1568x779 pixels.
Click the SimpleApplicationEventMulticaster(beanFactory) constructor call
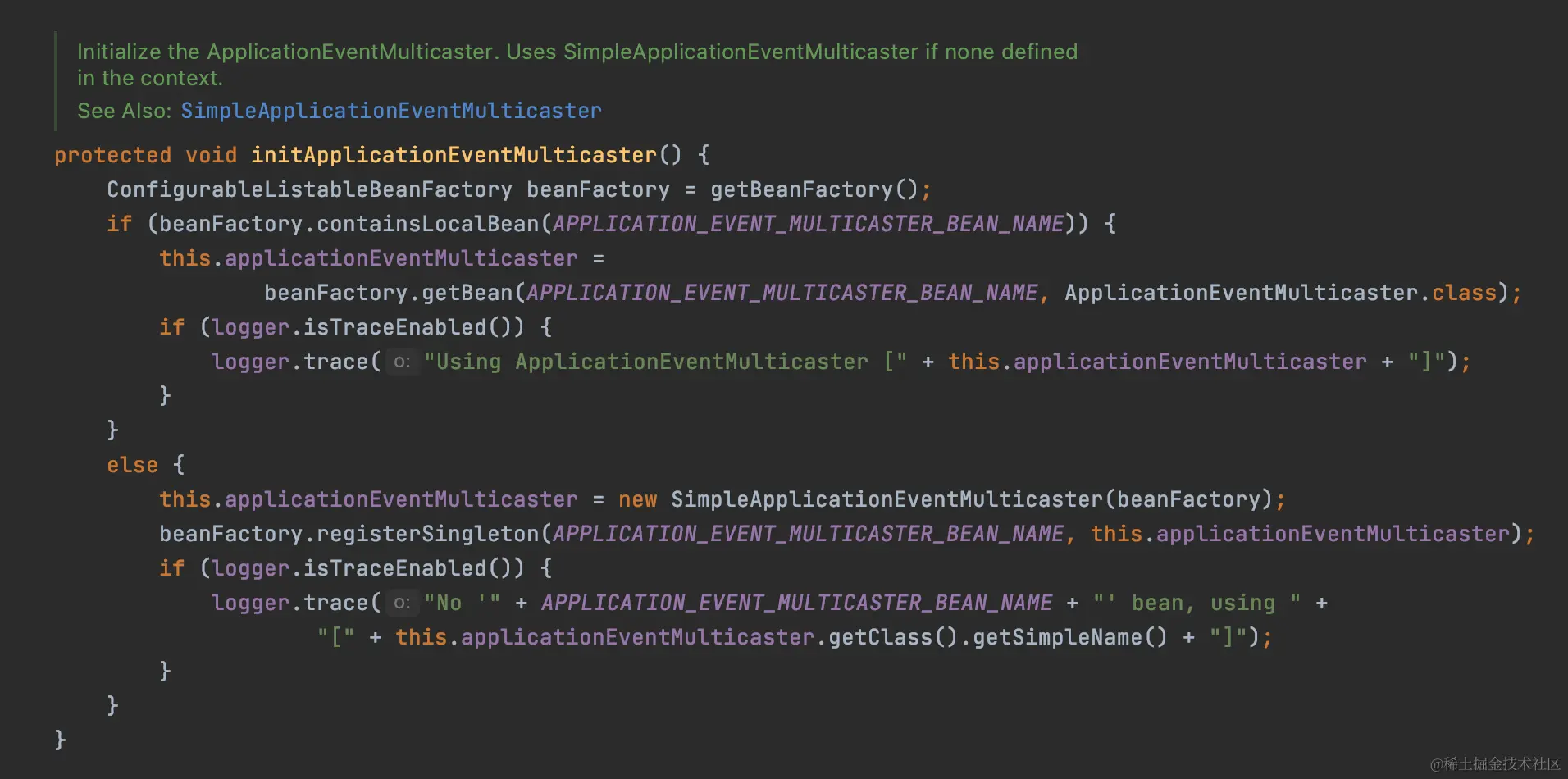pyautogui.click(x=972, y=499)
